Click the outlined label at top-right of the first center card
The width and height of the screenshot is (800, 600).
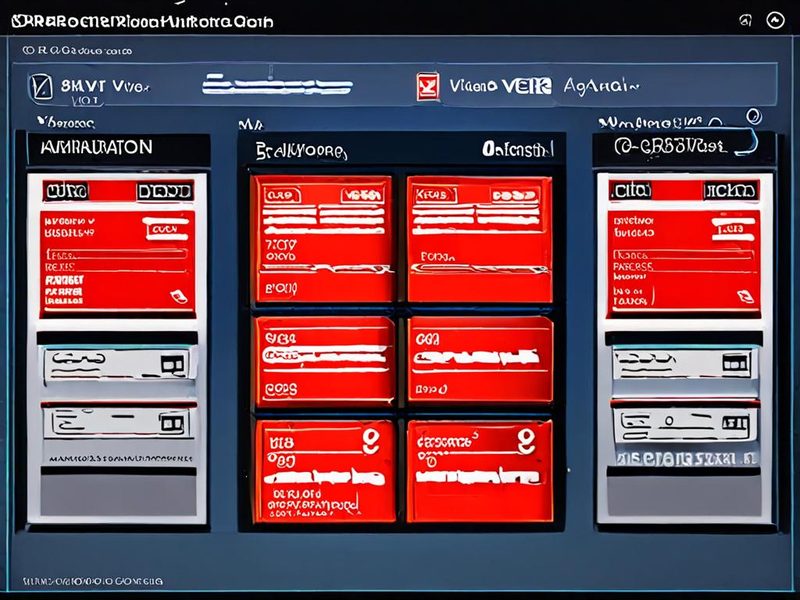click(363, 195)
